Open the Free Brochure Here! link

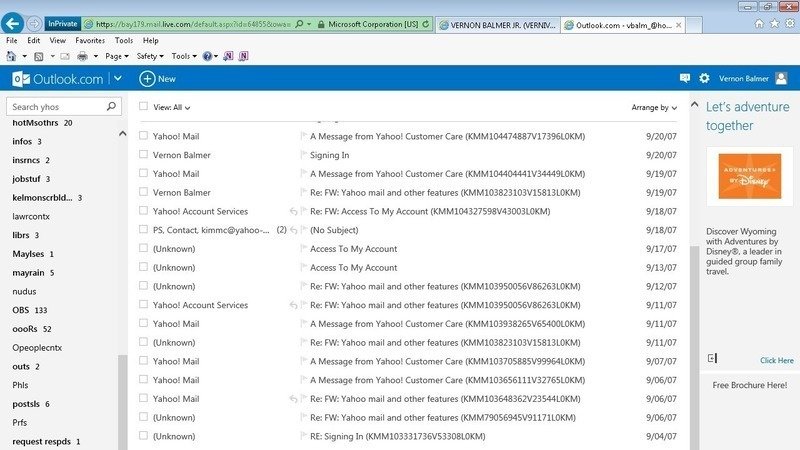click(749, 385)
